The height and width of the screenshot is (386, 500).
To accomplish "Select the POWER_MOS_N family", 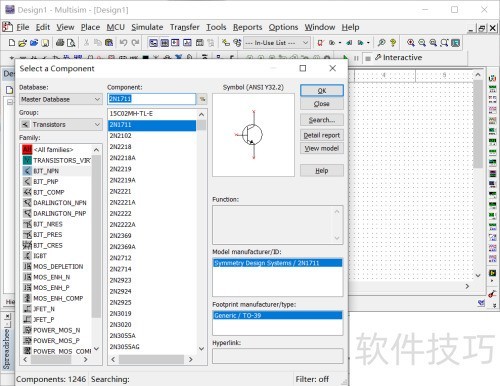I will click(57, 330).
